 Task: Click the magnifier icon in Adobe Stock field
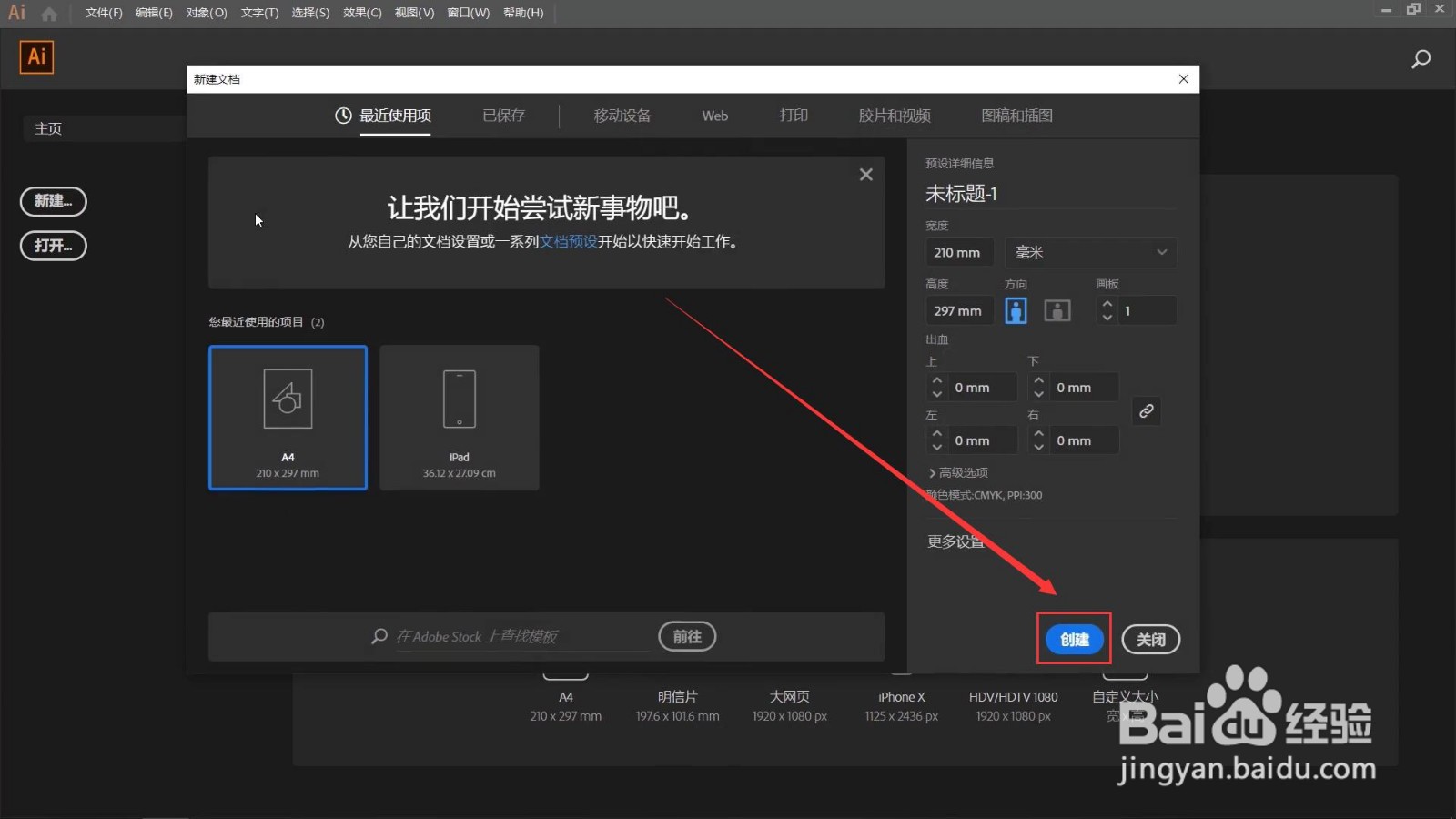[x=379, y=636]
